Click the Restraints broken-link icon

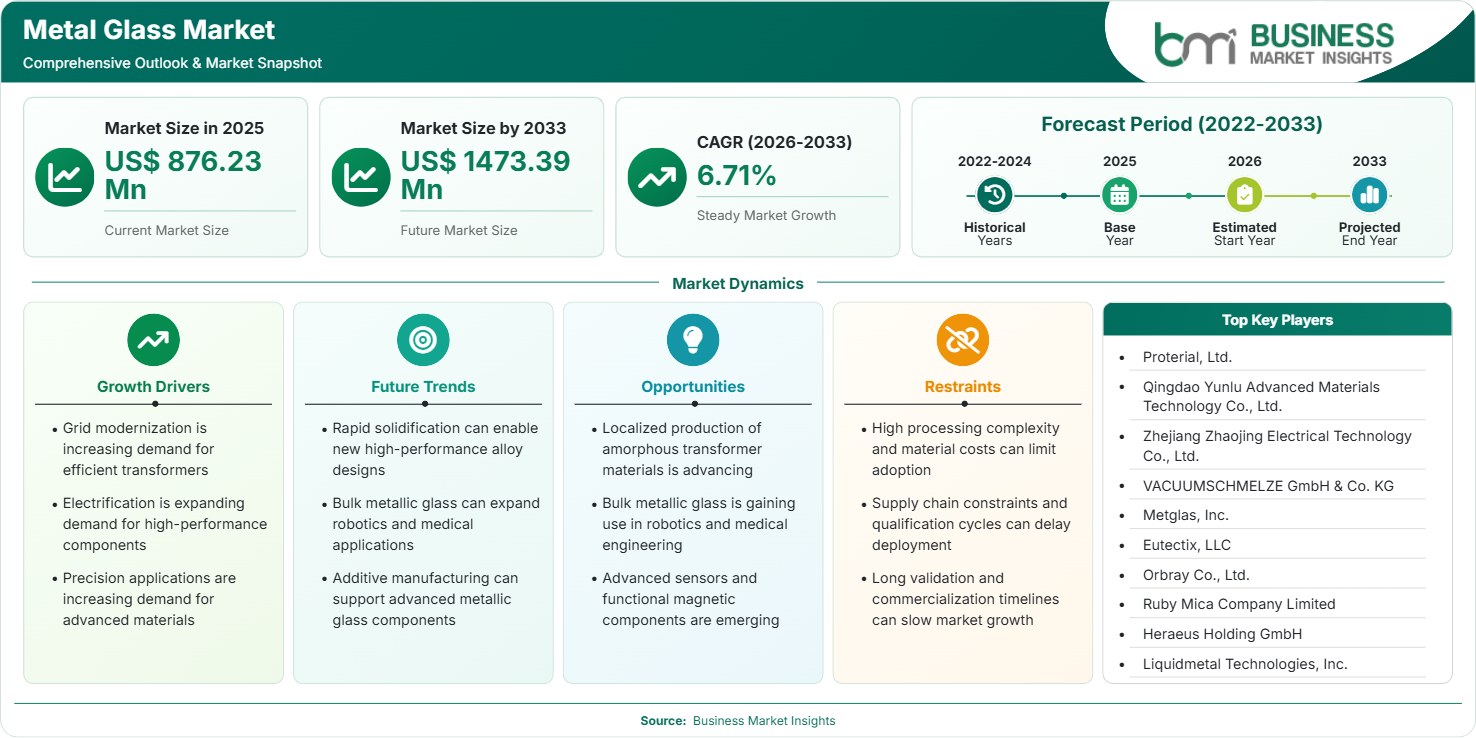click(x=963, y=340)
